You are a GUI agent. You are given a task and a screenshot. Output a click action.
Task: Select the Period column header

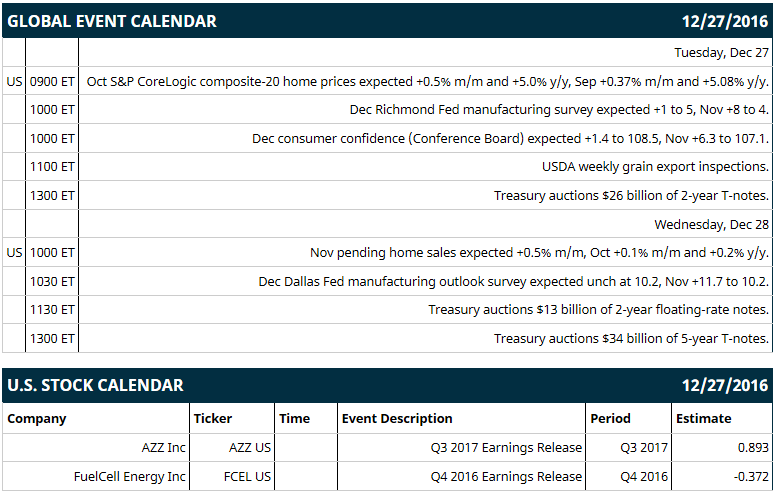(610, 419)
